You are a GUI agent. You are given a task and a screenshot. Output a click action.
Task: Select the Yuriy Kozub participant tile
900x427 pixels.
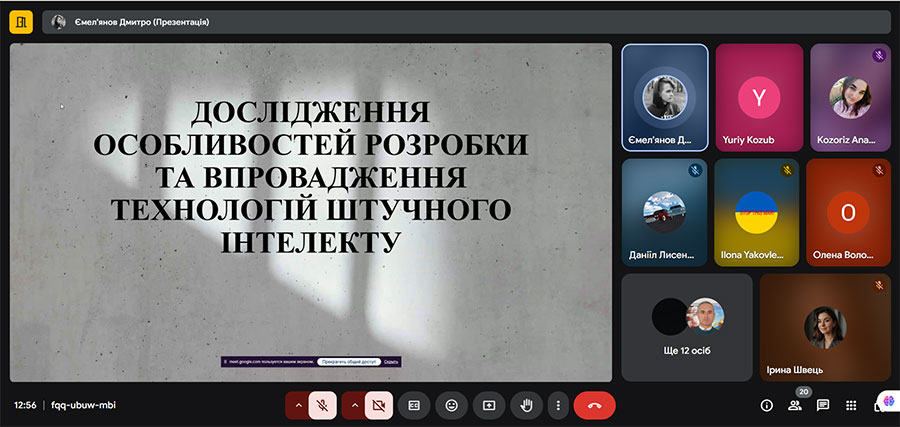click(759, 98)
